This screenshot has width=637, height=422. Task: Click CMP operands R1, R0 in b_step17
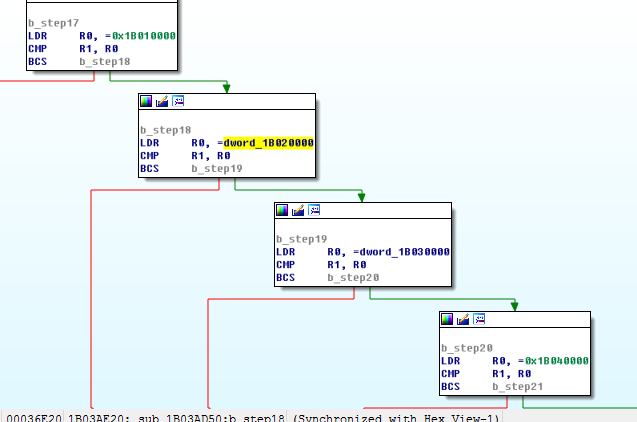pyautogui.click(x=99, y=49)
